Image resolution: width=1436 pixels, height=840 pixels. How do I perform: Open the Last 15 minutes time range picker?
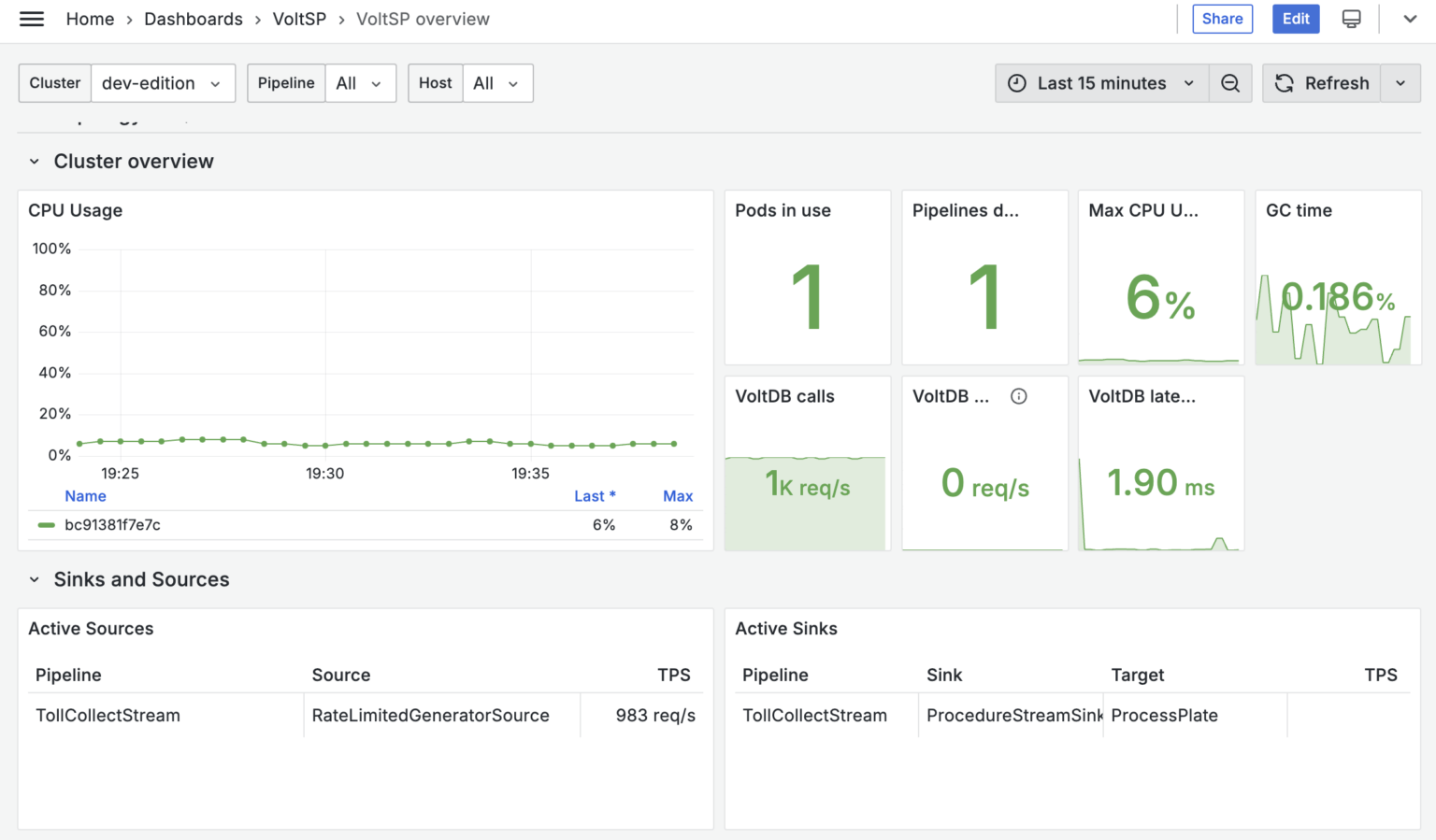[x=1100, y=83]
